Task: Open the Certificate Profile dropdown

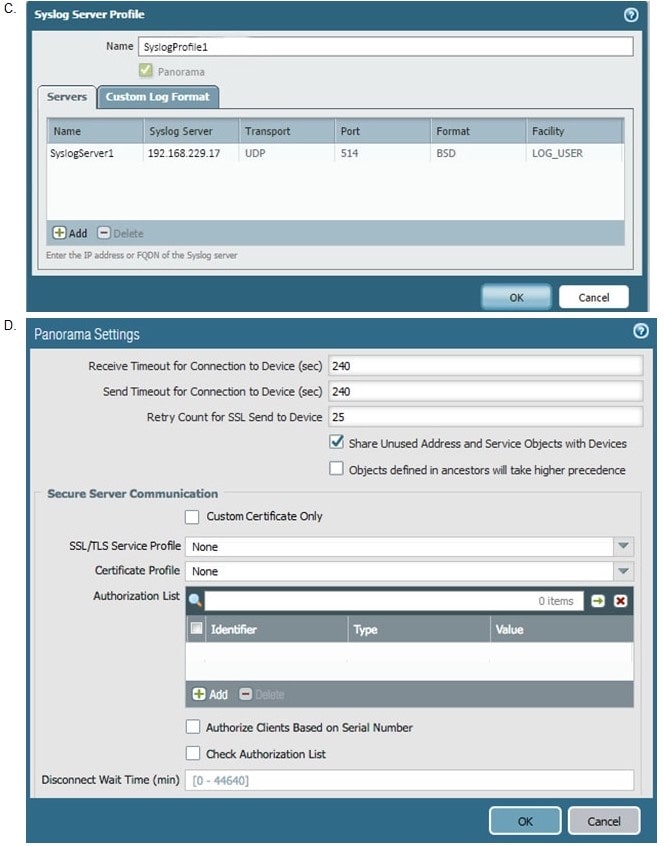Action: [x=623, y=571]
